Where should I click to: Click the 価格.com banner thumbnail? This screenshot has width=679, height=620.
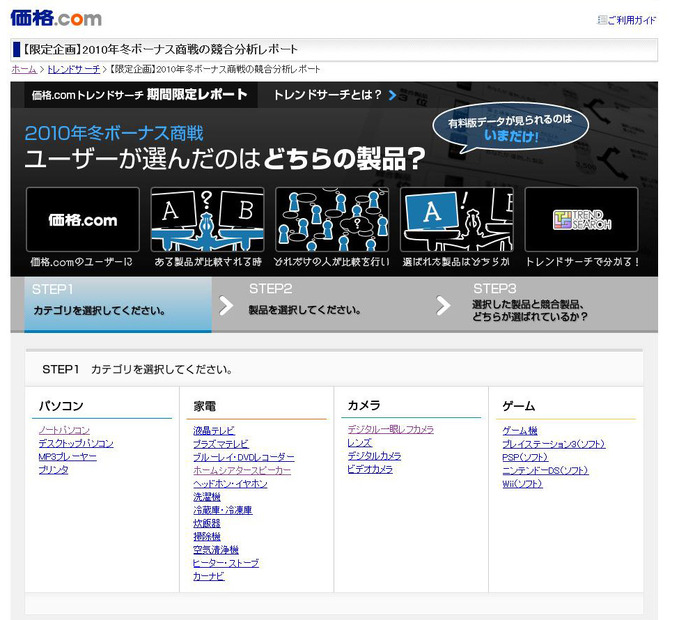coord(83,220)
